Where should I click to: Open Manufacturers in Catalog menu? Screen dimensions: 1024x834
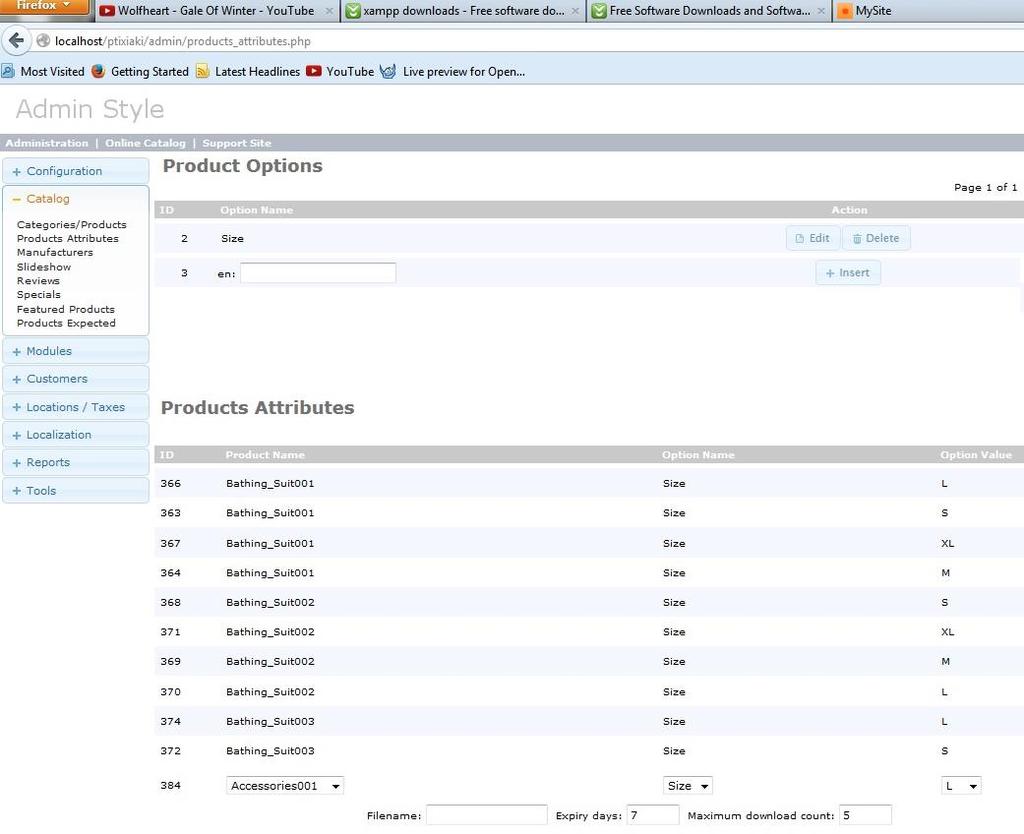(x=55, y=252)
